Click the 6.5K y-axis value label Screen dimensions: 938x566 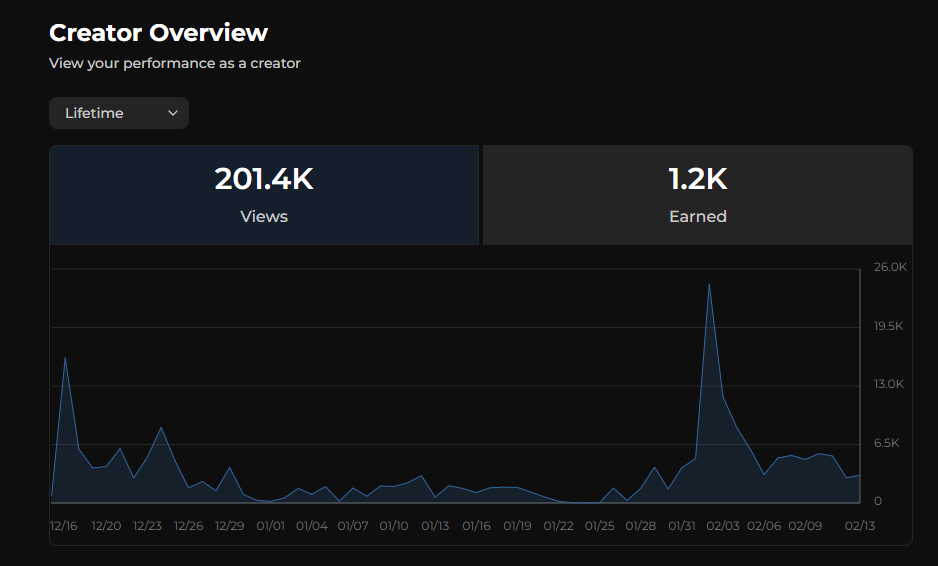click(890, 443)
